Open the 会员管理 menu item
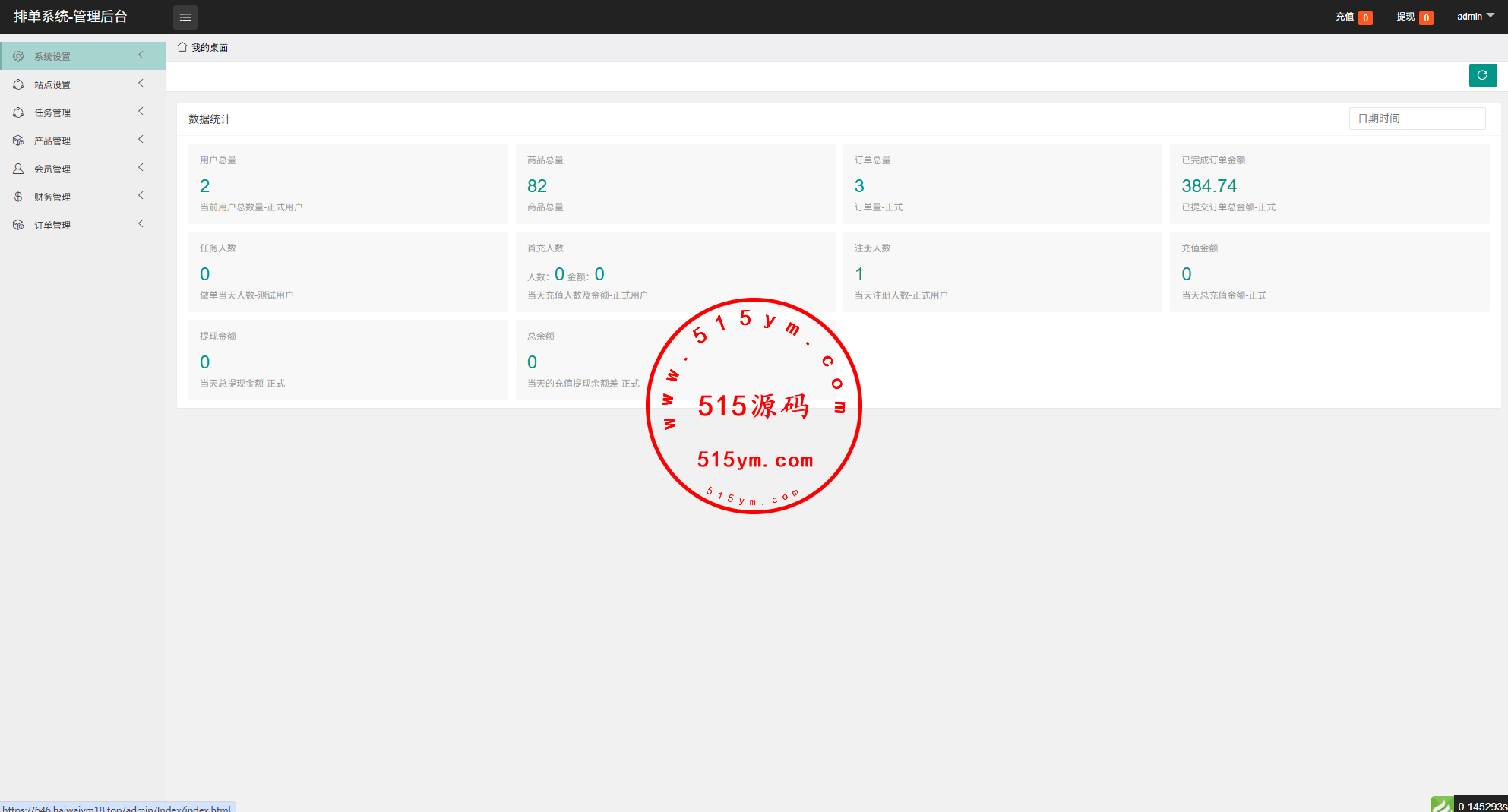1508x812 pixels. (x=52, y=169)
